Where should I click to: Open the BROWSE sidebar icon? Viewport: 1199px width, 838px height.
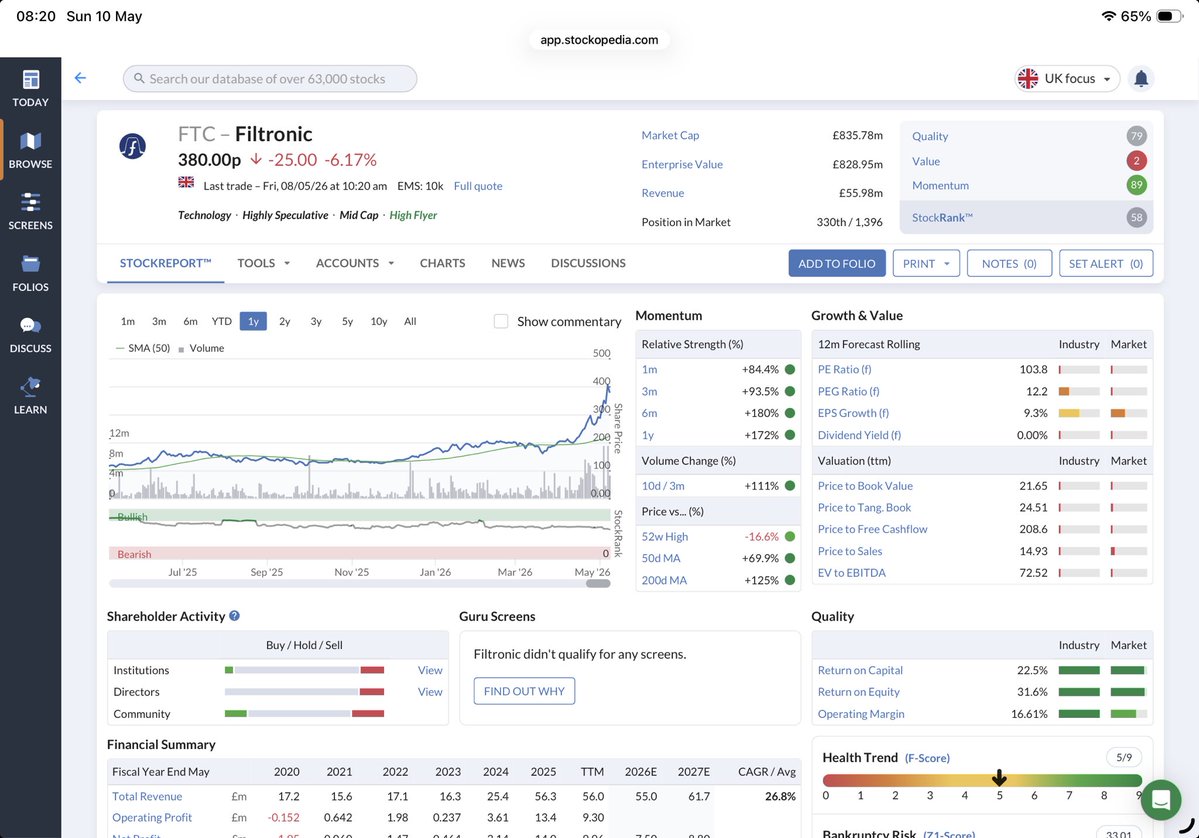click(31, 150)
